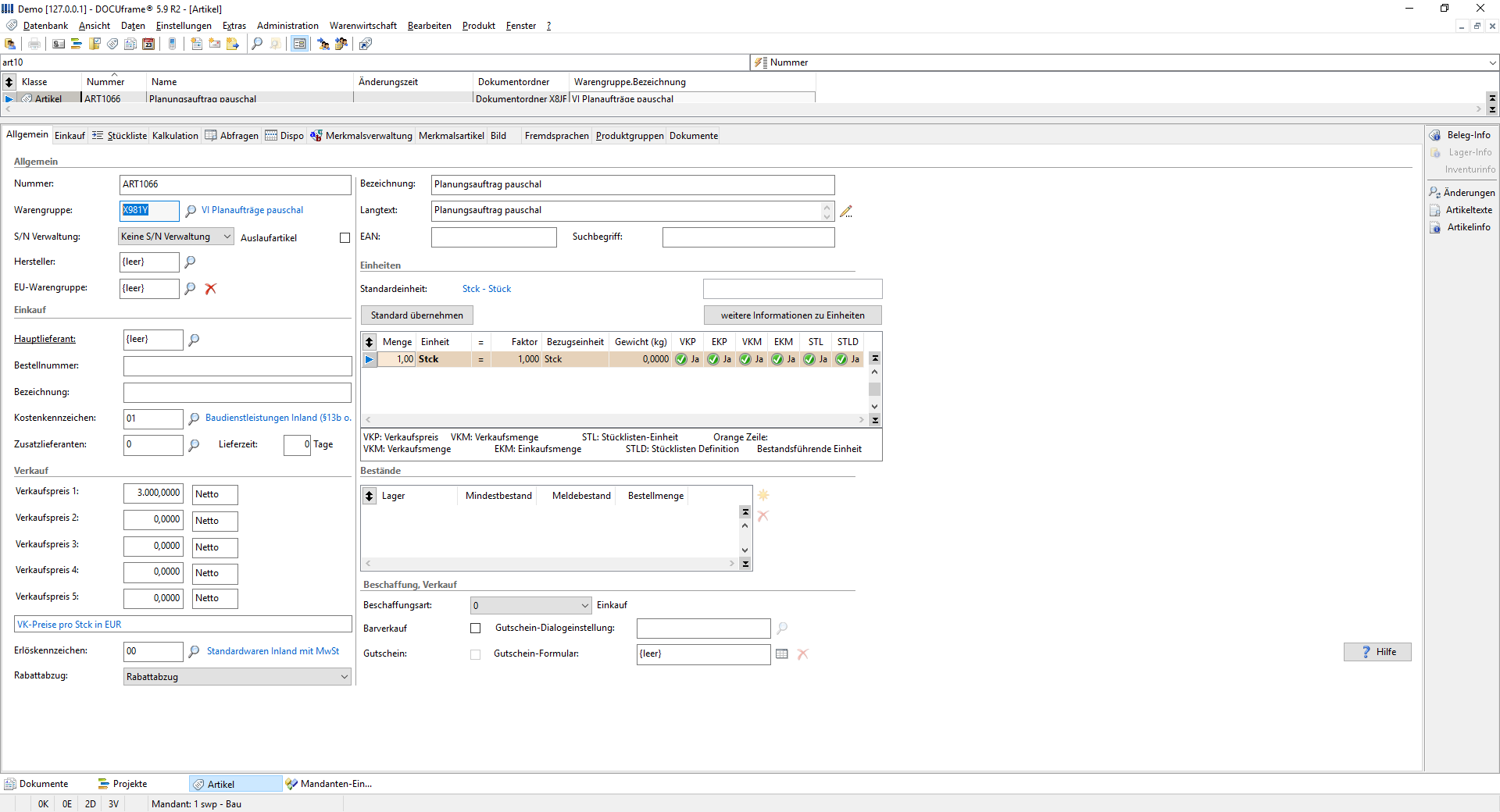
Task: Toggle STLD Ja indicator in Stck row
Action: click(847, 359)
